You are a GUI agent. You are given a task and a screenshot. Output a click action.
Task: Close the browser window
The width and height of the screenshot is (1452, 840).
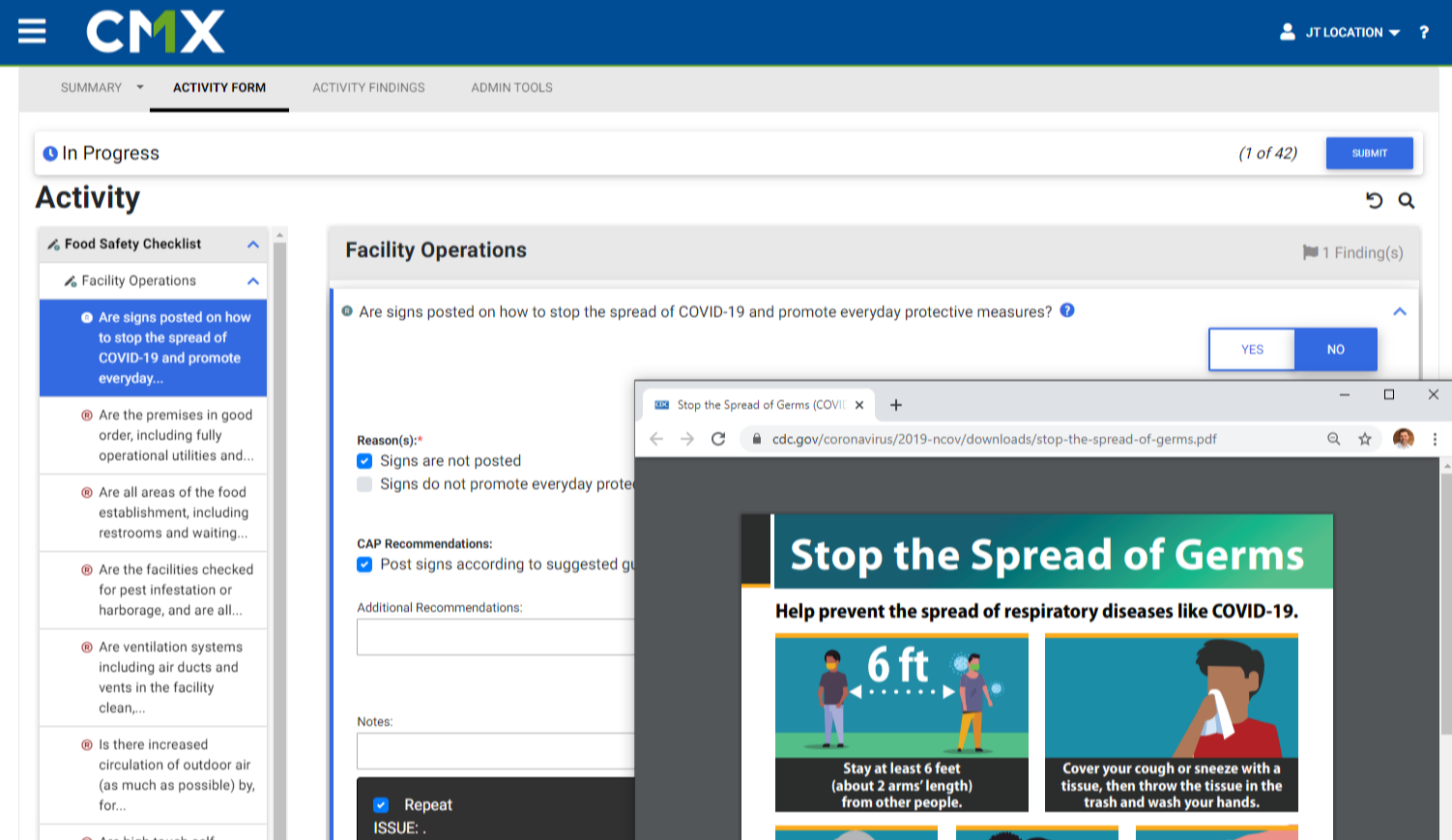click(1434, 394)
